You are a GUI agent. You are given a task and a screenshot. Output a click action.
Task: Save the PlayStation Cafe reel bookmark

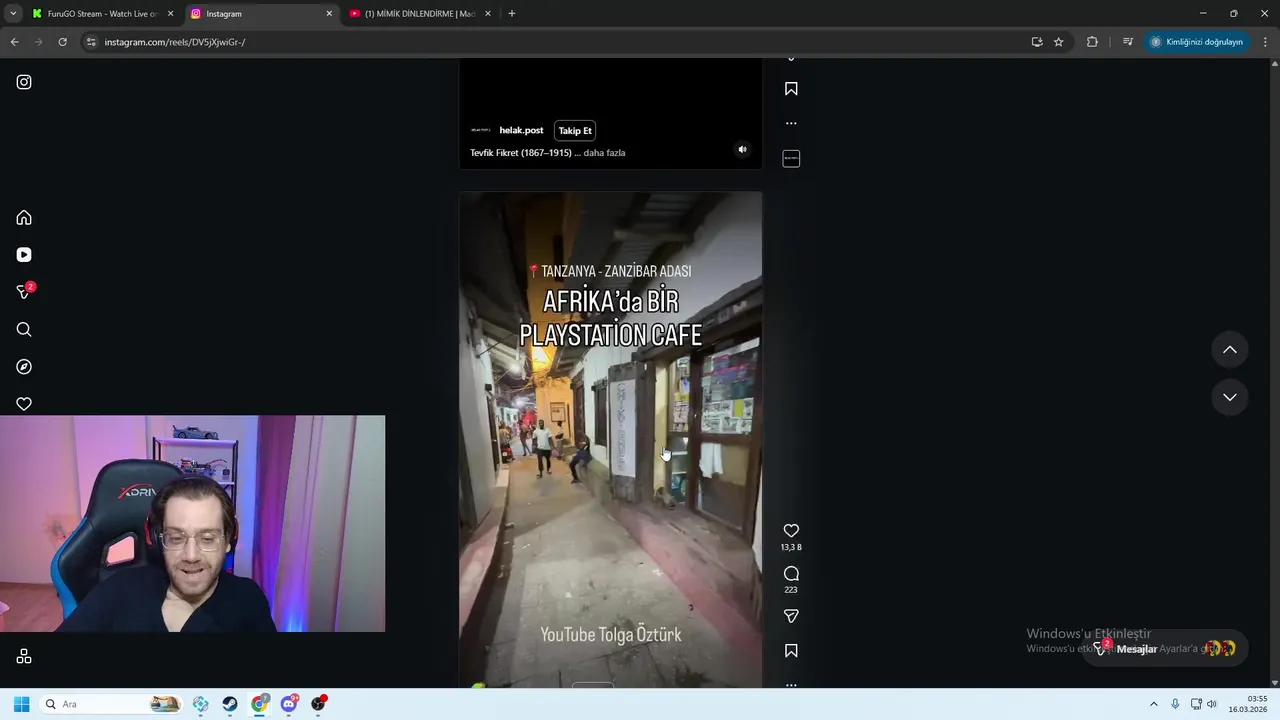[791, 651]
